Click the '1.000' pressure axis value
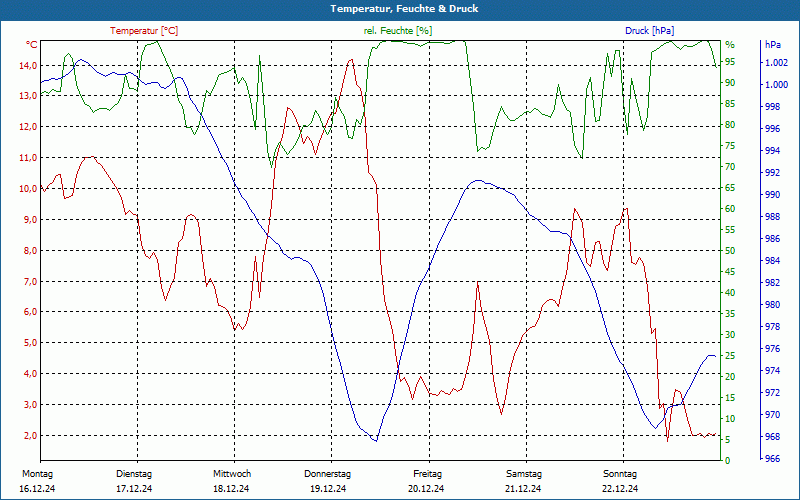Image resolution: width=800 pixels, height=500 pixels. (776, 85)
